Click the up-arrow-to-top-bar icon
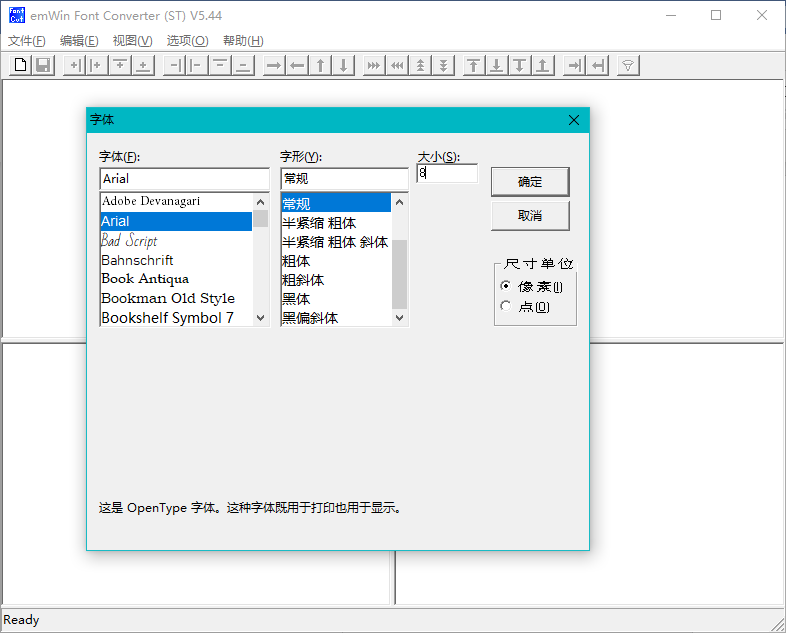This screenshot has width=786, height=633. (474, 65)
